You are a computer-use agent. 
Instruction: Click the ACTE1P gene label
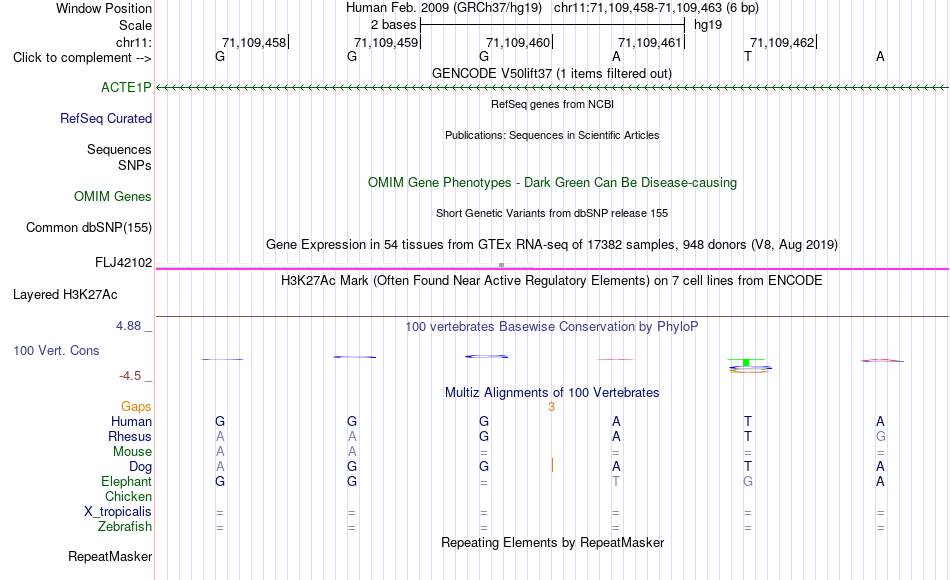pyautogui.click(x=126, y=87)
